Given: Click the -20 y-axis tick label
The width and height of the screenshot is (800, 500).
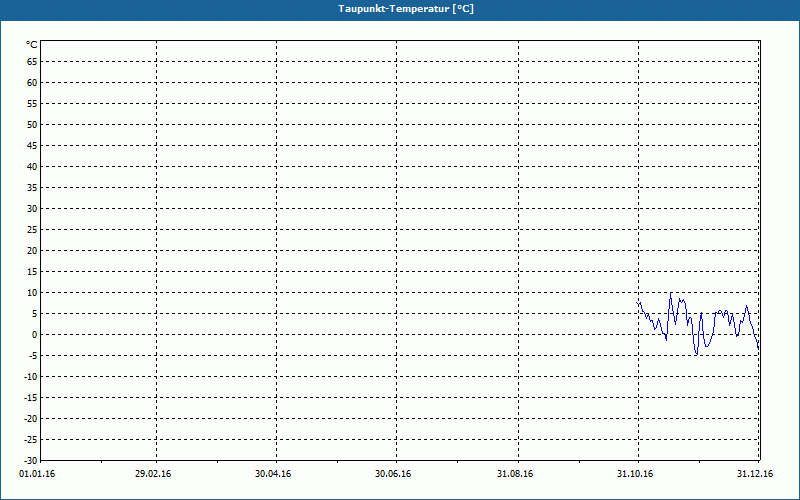Looking at the screenshot, I should (30, 419).
